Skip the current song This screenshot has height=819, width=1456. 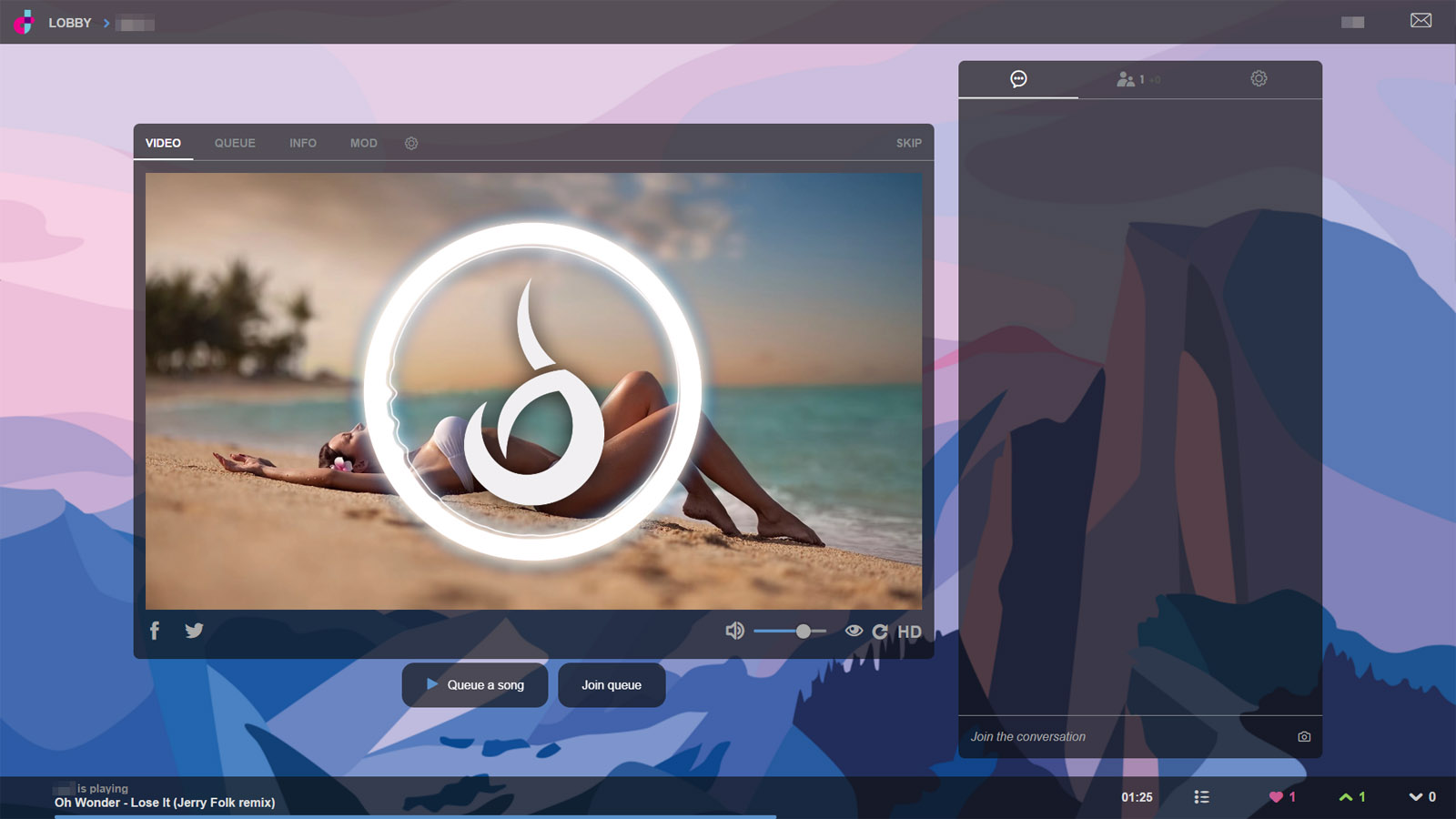click(908, 143)
